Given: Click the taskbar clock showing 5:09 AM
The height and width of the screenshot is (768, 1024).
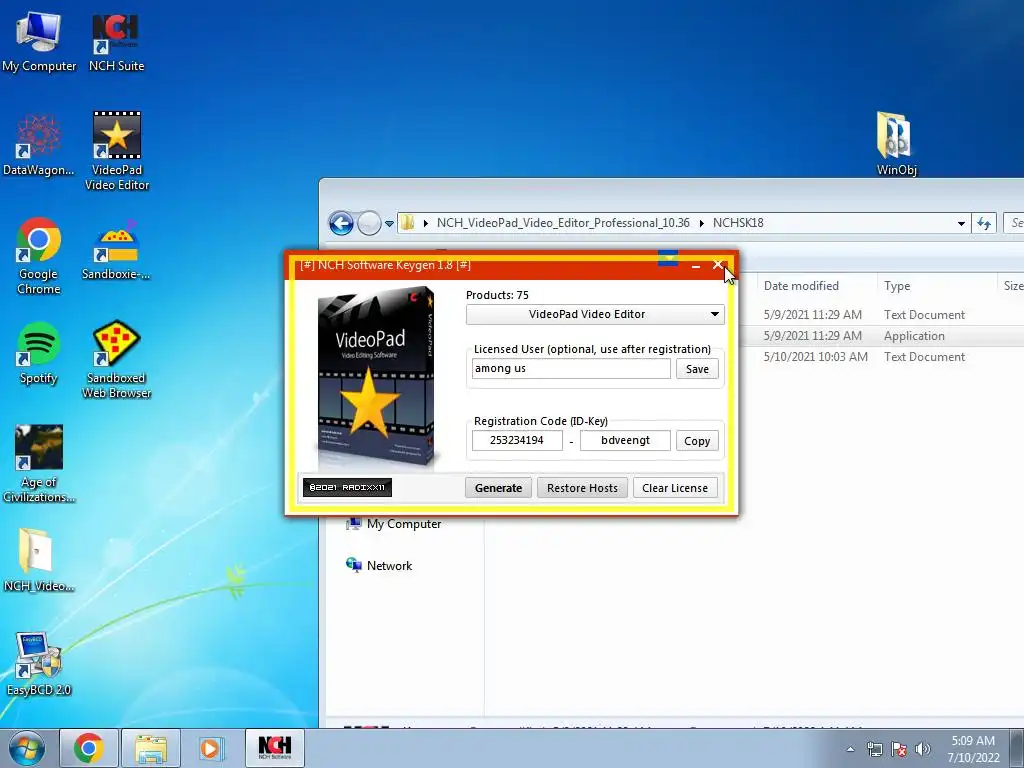Looking at the screenshot, I should click(x=973, y=749).
